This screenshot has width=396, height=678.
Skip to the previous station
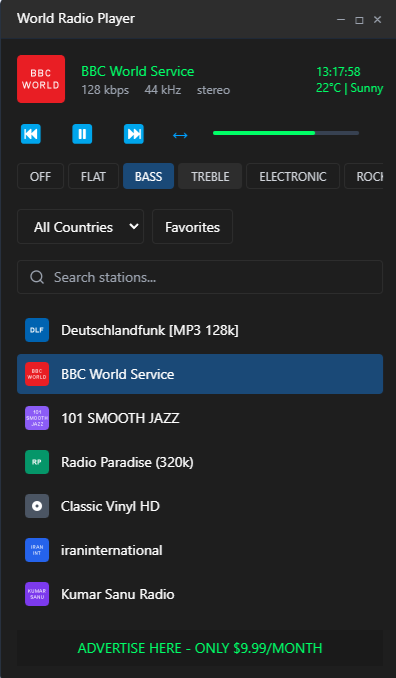[31, 134]
